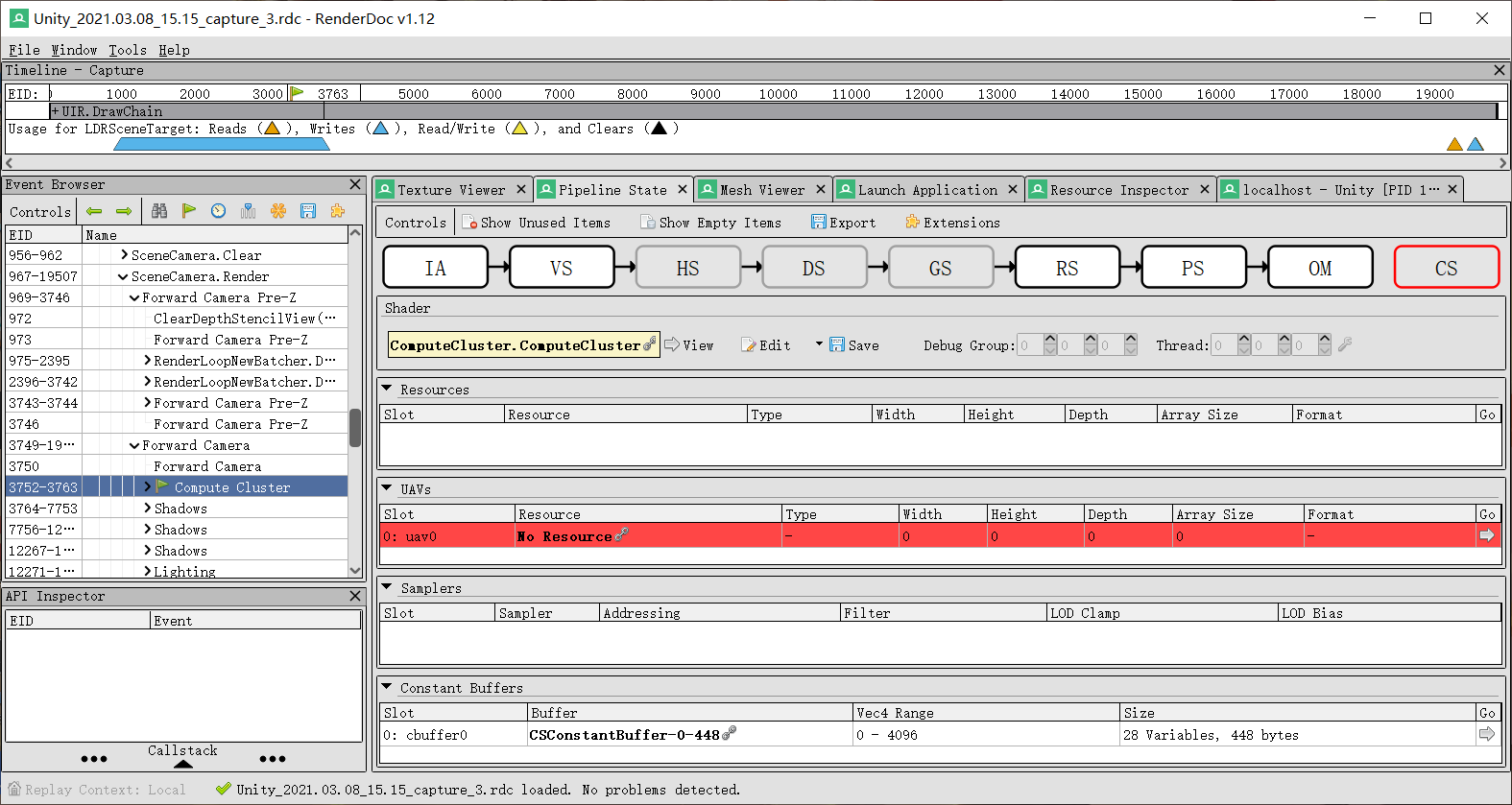This screenshot has width=1512, height=805.
Task: Toggle Show Empty Items
Action: point(710,223)
